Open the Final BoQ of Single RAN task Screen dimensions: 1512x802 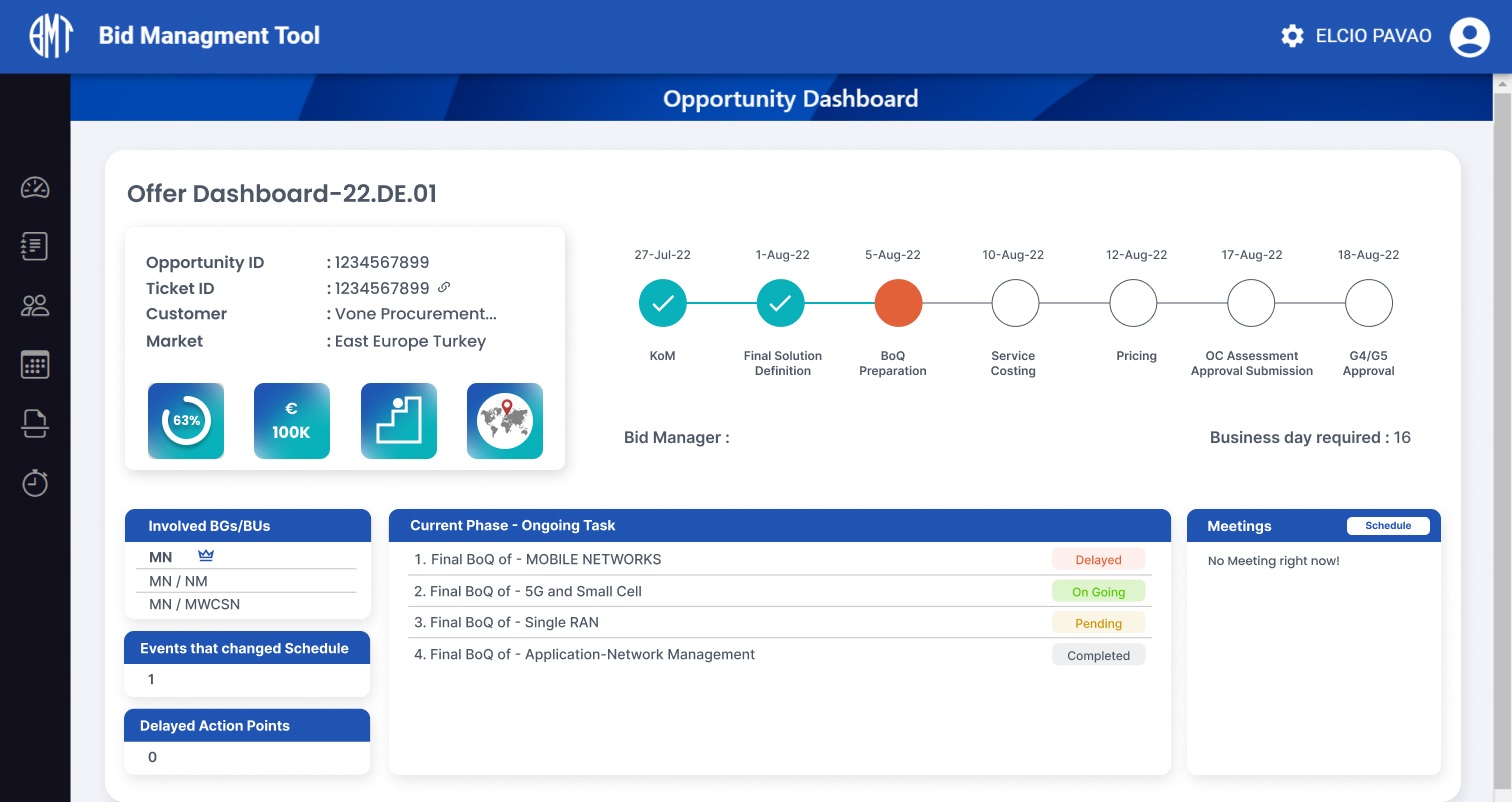pyautogui.click(x=506, y=622)
